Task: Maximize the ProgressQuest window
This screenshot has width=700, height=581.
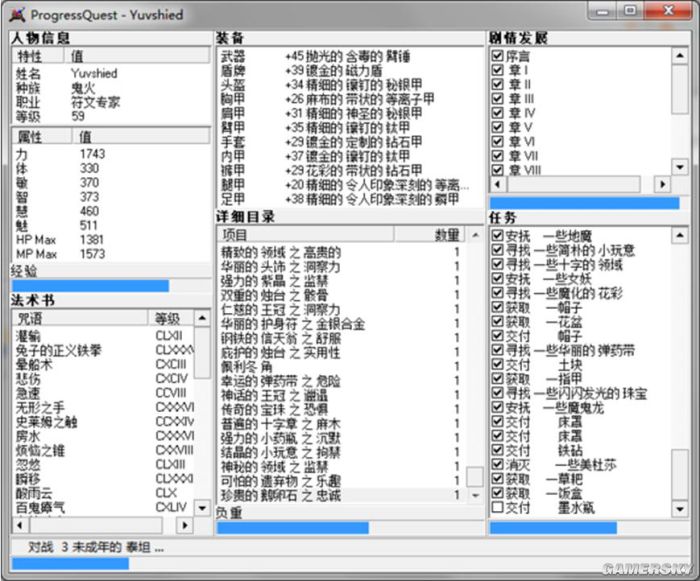Action: [x=630, y=11]
